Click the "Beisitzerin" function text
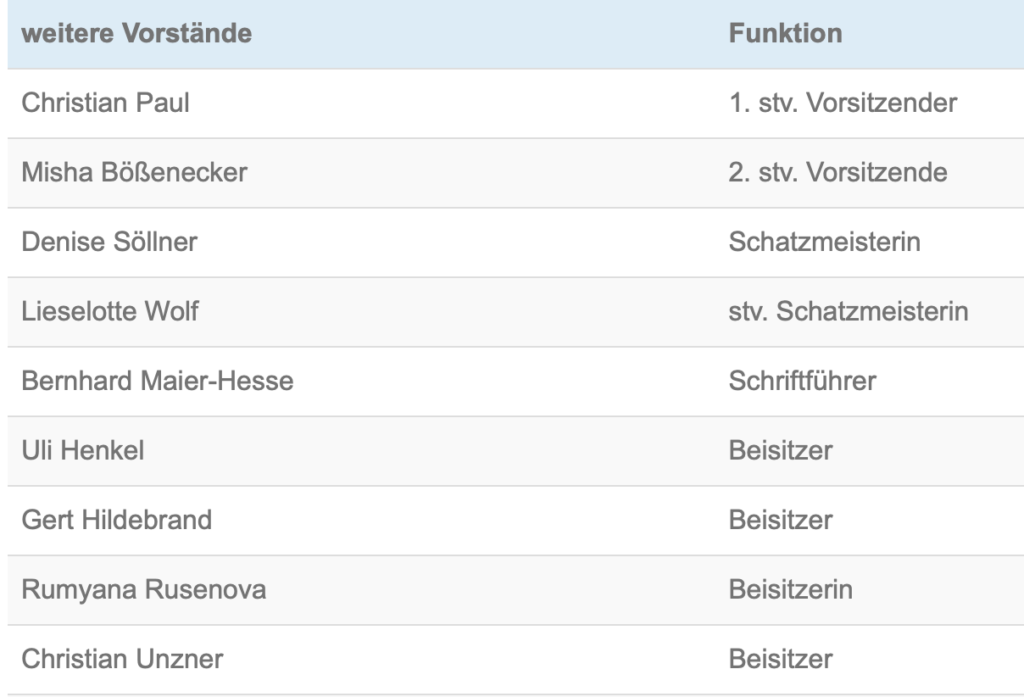This screenshot has height=697, width=1024. point(790,590)
